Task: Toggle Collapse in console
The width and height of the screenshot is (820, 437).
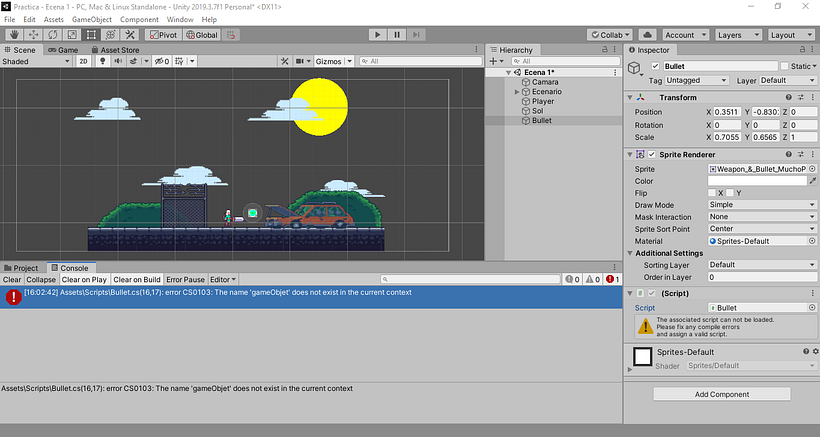Action: click(41, 279)
